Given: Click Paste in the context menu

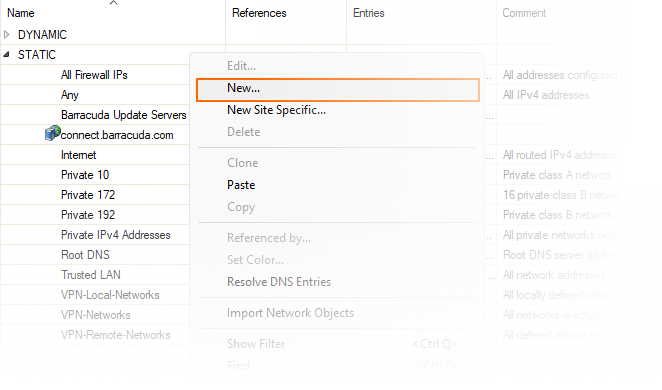Looking at the screenshot, I should tap(241, 185).
